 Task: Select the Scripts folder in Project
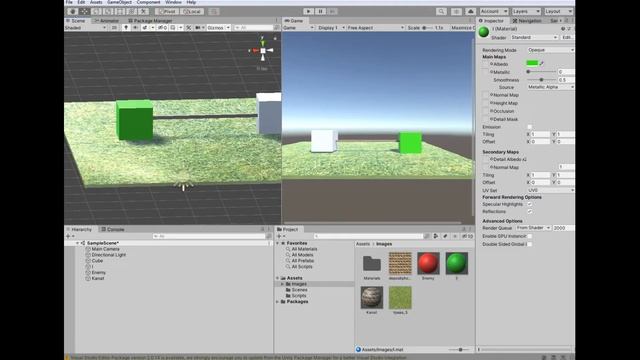[x=299, y=296]
